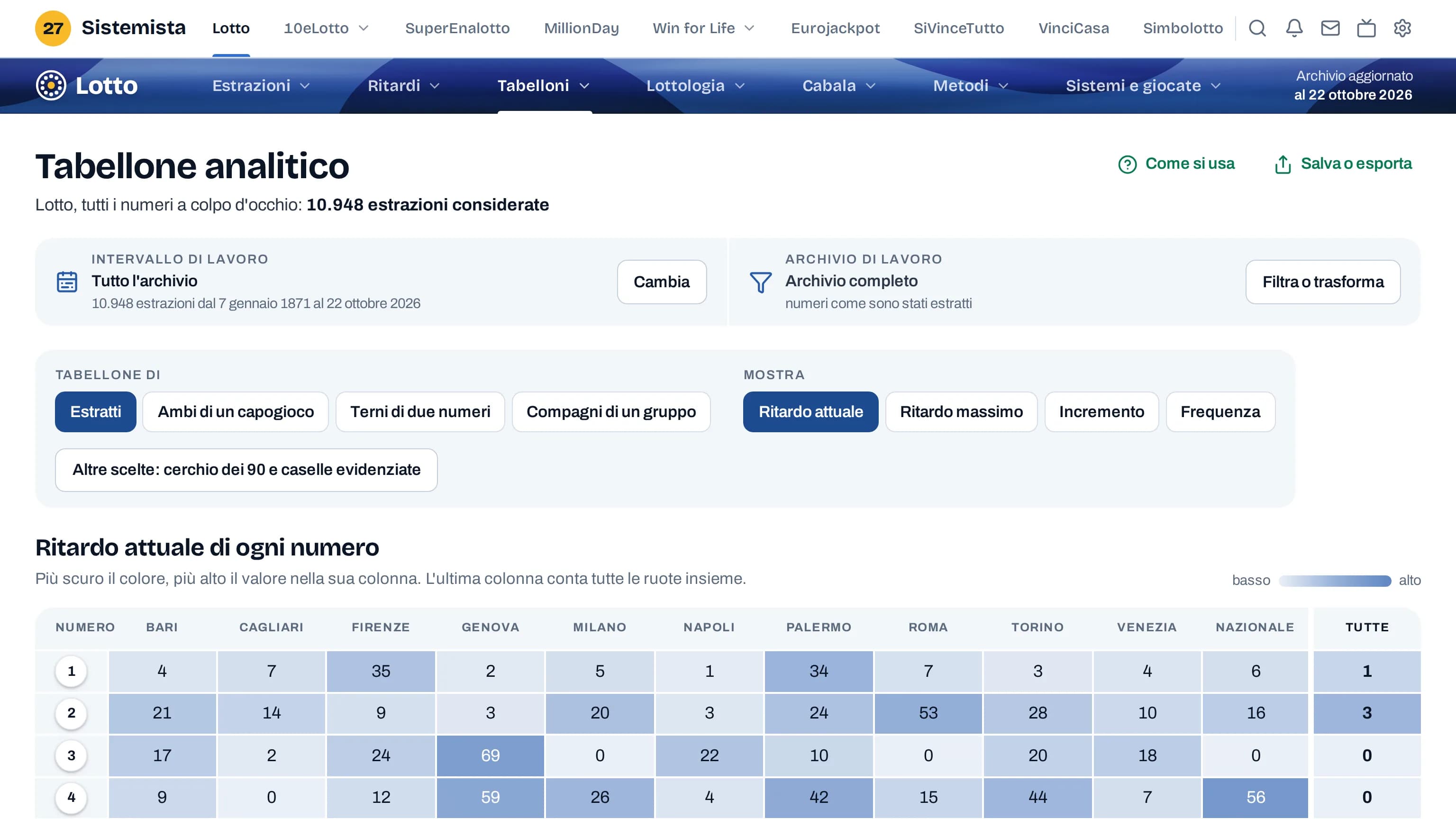Select Estratti tabellone option
Screen dimensions: 1456x819
pos(96,411)
